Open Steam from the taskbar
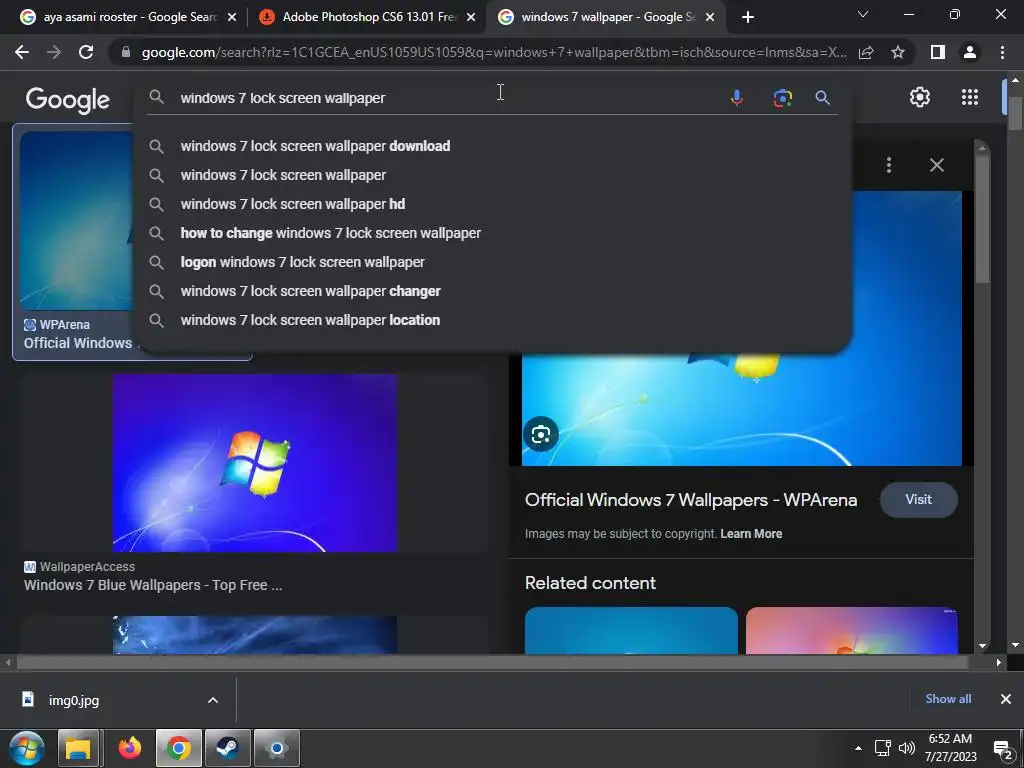Image resolution: width=1024 pixels, height=768 pixels. click(x=227, y=748)
